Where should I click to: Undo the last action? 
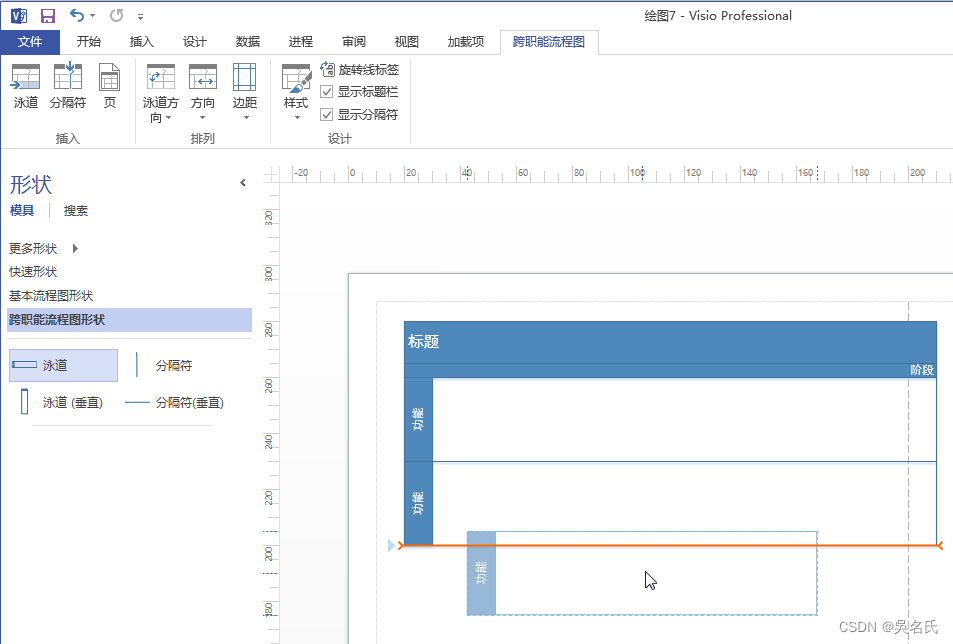click(77, 15)
